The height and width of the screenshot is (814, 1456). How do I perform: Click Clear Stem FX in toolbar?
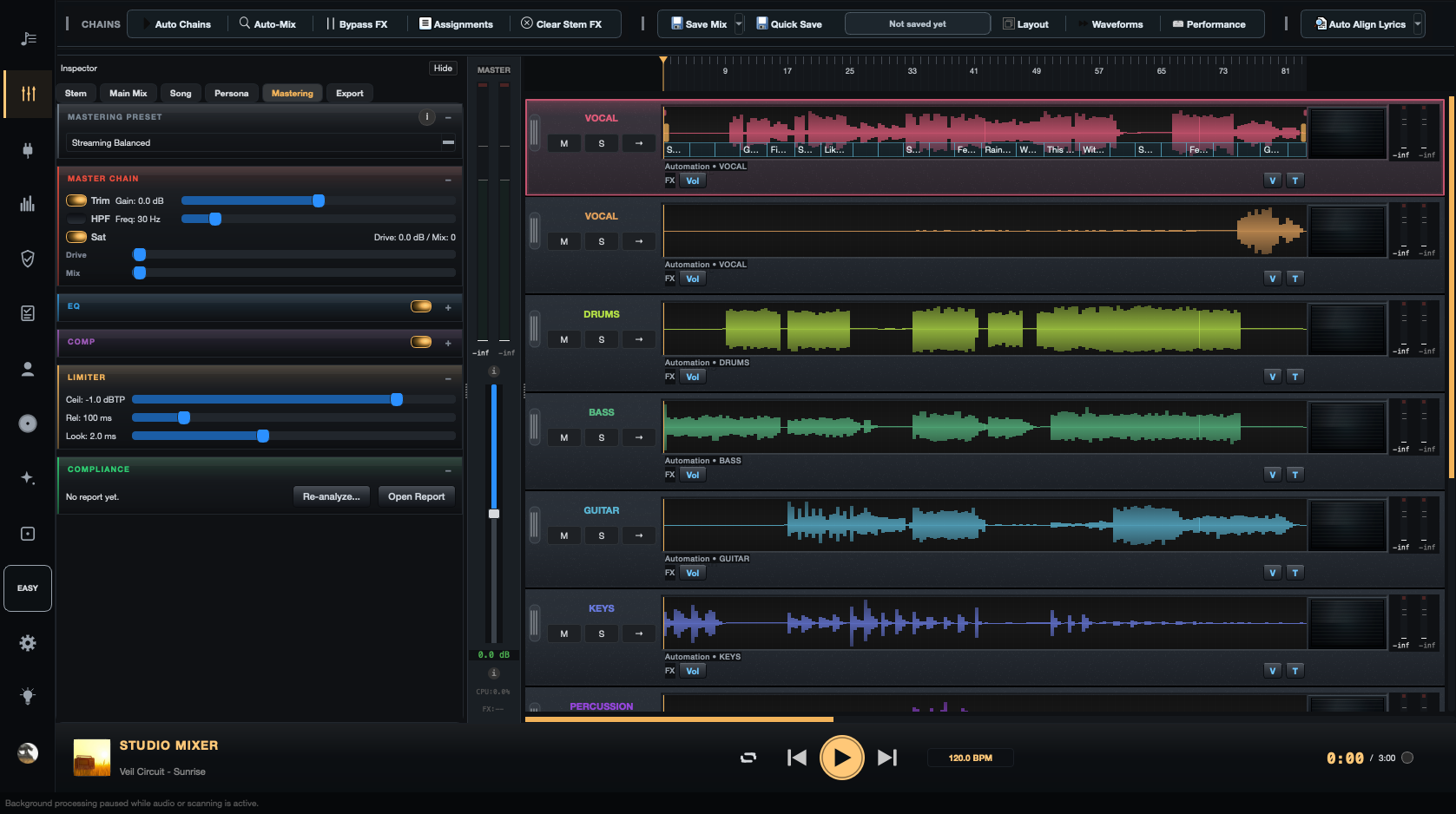[x=561, y=23]
